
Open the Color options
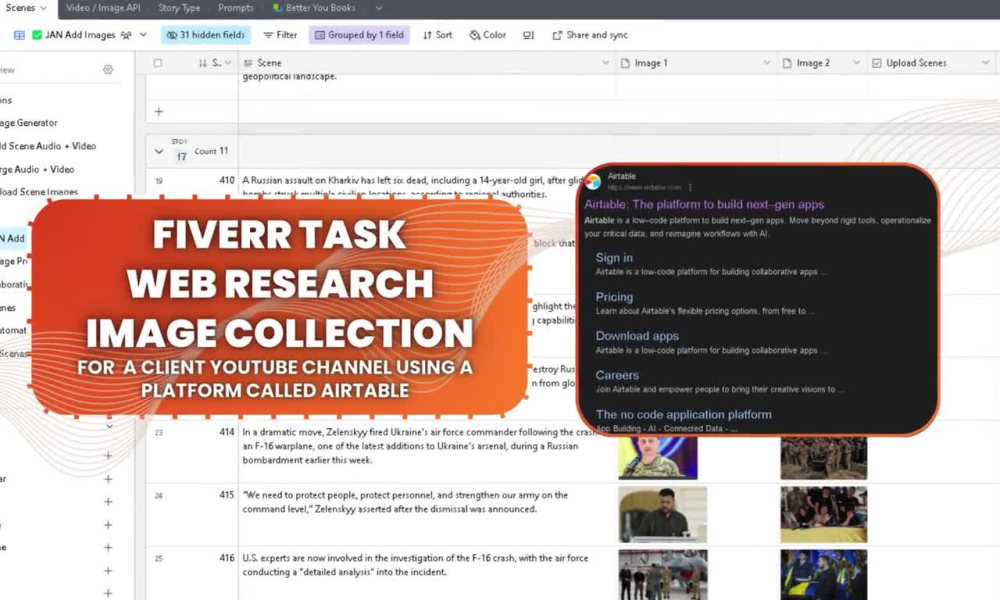[x=487, y=35]
